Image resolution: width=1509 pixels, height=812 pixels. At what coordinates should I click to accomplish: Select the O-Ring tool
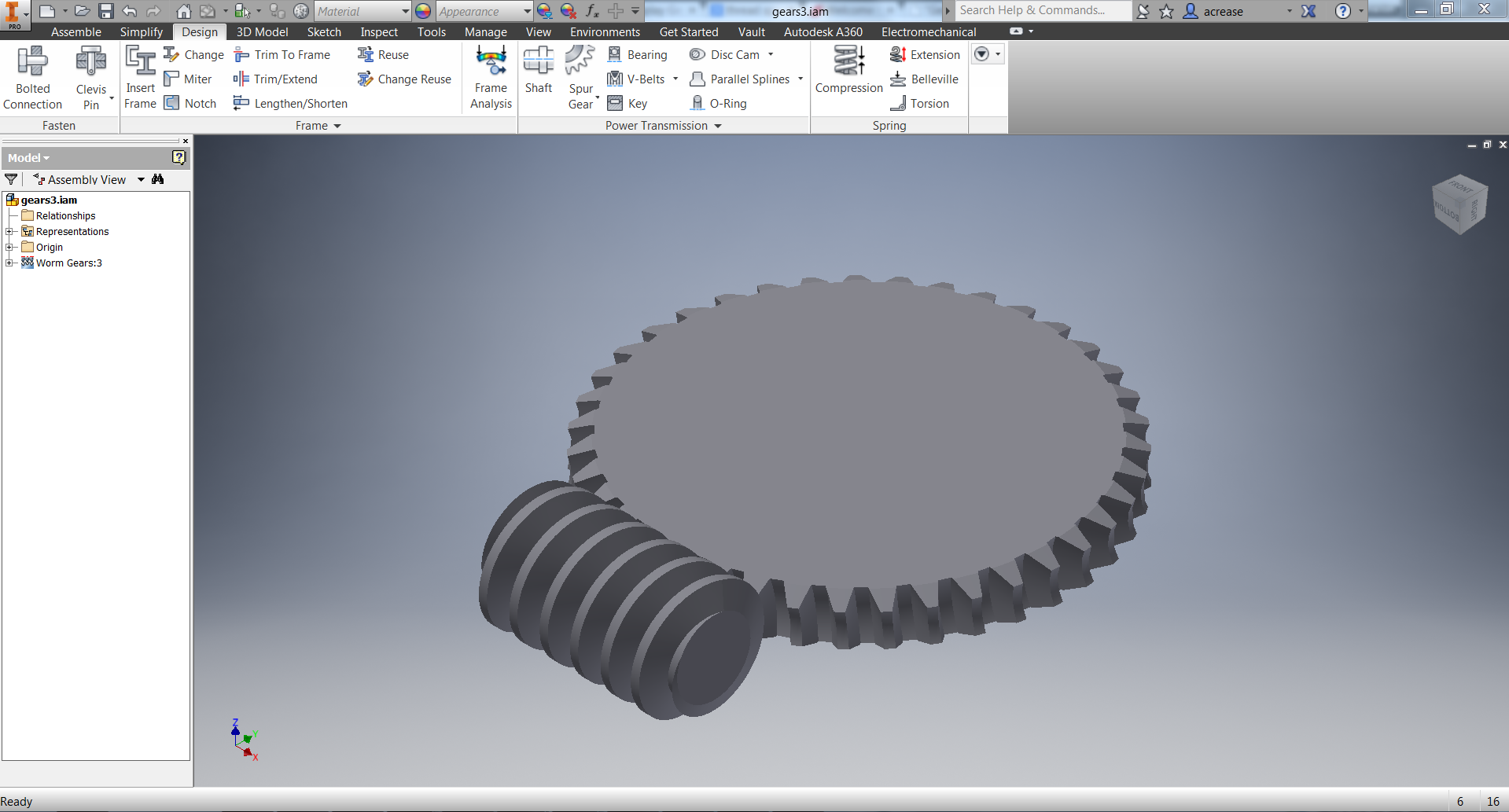click(x=718, y=104)
